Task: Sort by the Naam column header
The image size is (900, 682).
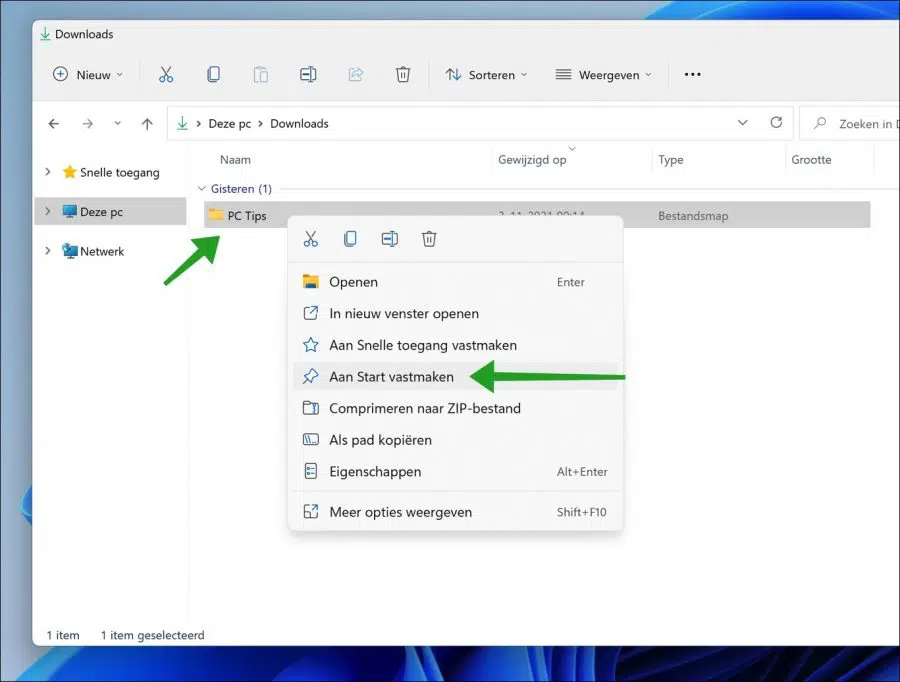Action: point(235,160)
